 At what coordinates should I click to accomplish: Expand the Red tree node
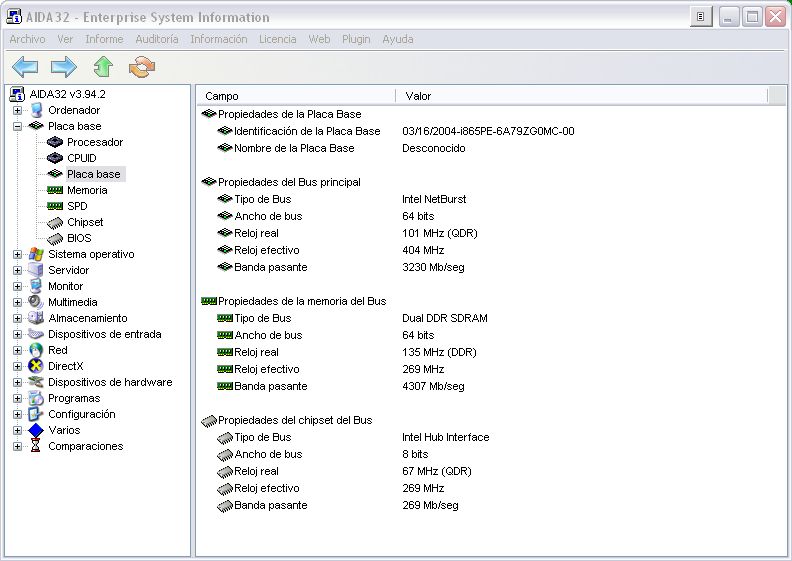tap(18, 350)
